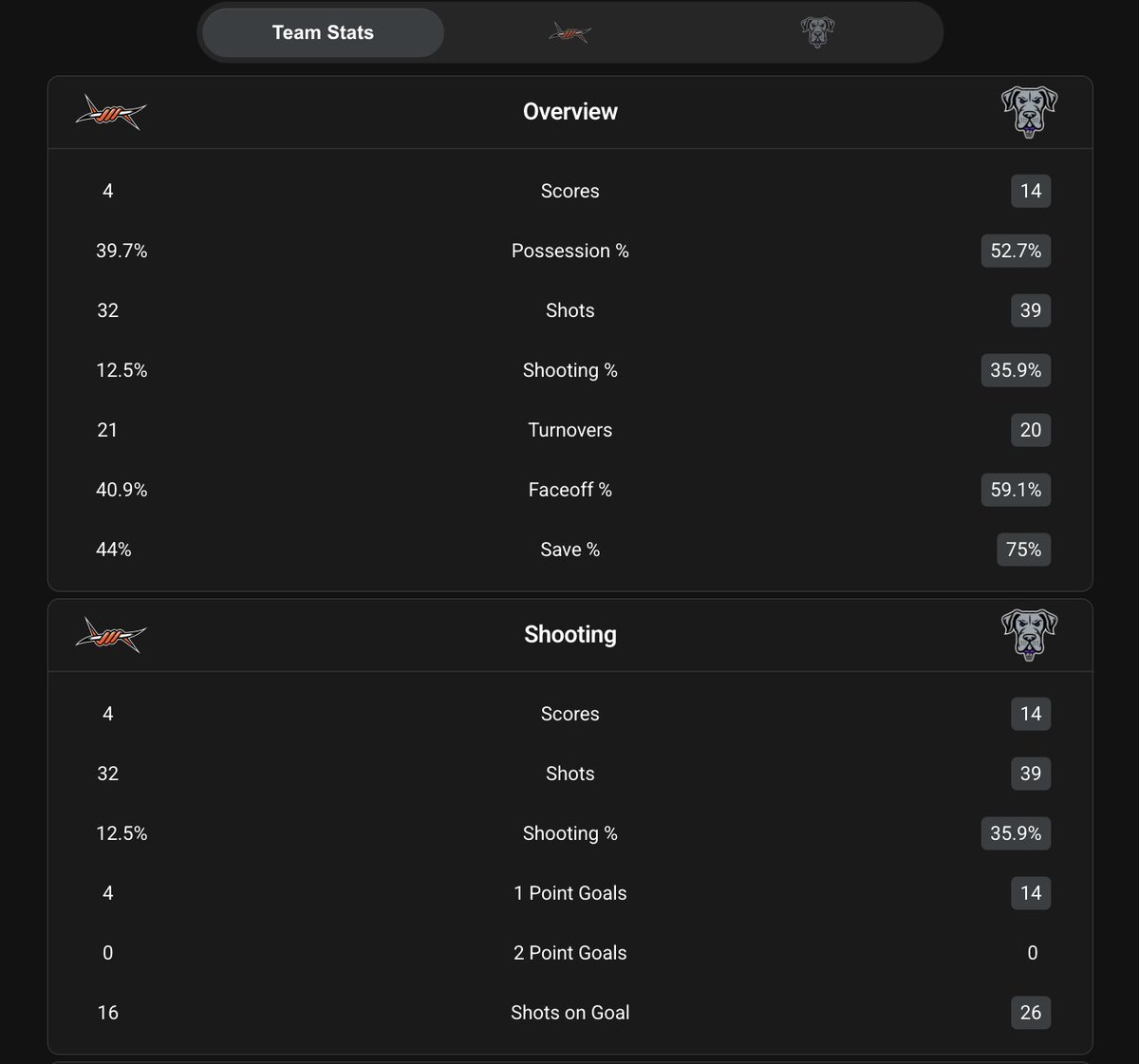The width and height of the screenshot is (1139, 1064).
Task: Click the arrow team logo in Shooting header
Action: pos(111,635)
